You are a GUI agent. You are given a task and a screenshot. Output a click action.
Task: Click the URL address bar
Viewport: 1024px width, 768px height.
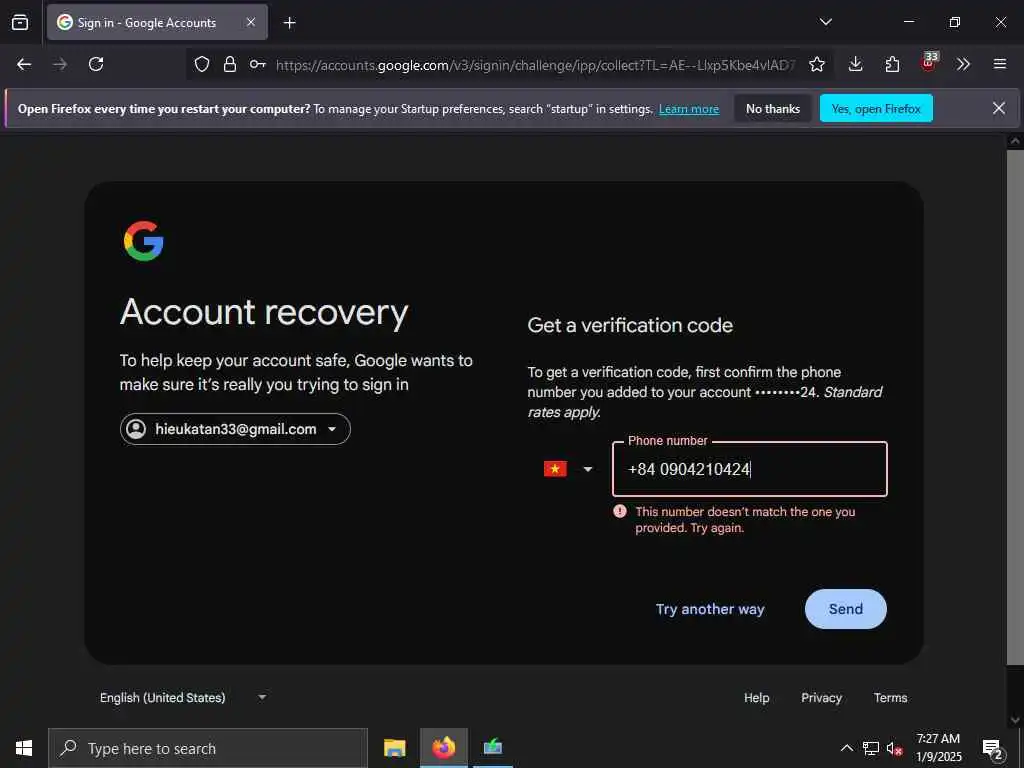[536, 65]
